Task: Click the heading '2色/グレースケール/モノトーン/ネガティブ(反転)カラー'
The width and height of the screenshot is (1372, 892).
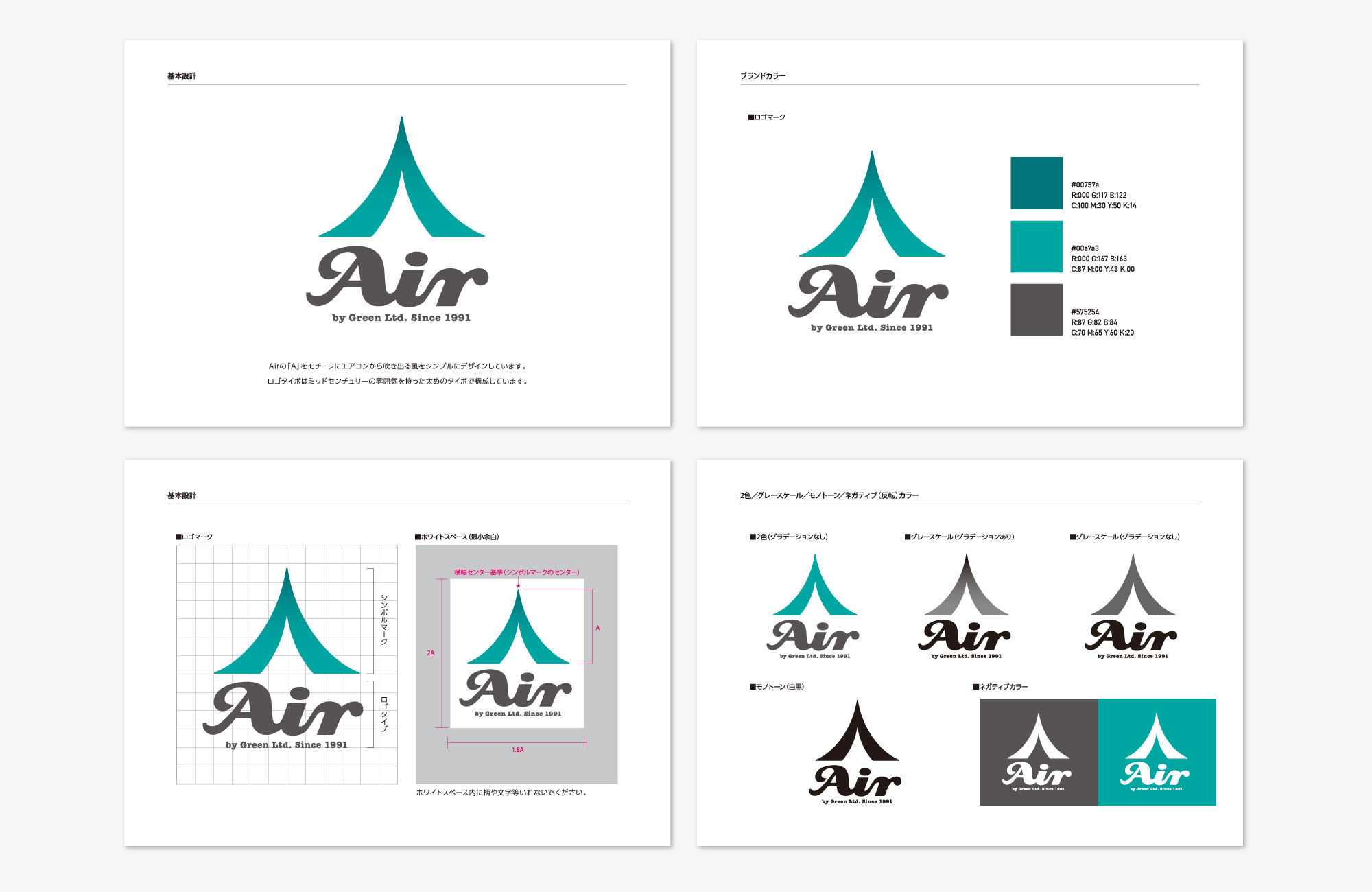Action: [829, 495]
